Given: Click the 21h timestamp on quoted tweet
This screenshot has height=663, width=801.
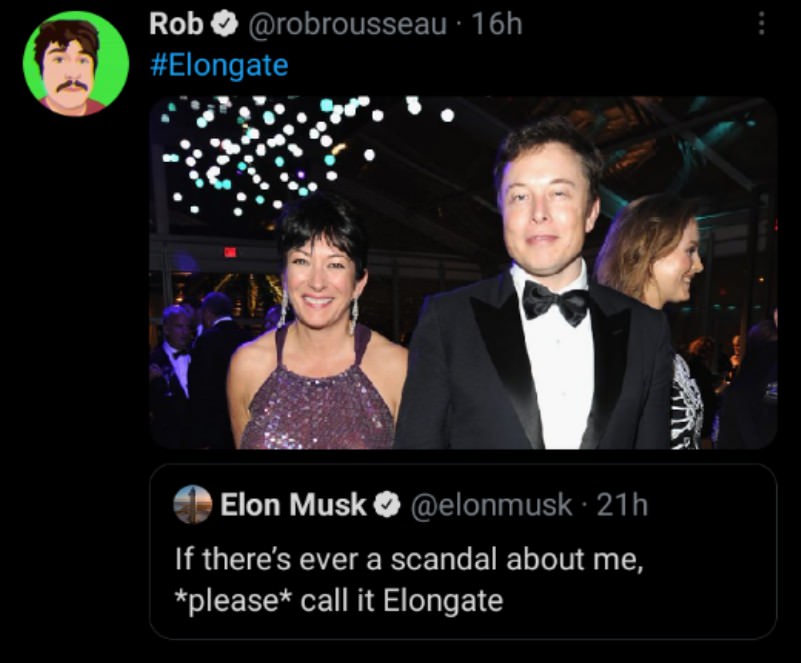Looking at the screenshot, I should [622, 506].
